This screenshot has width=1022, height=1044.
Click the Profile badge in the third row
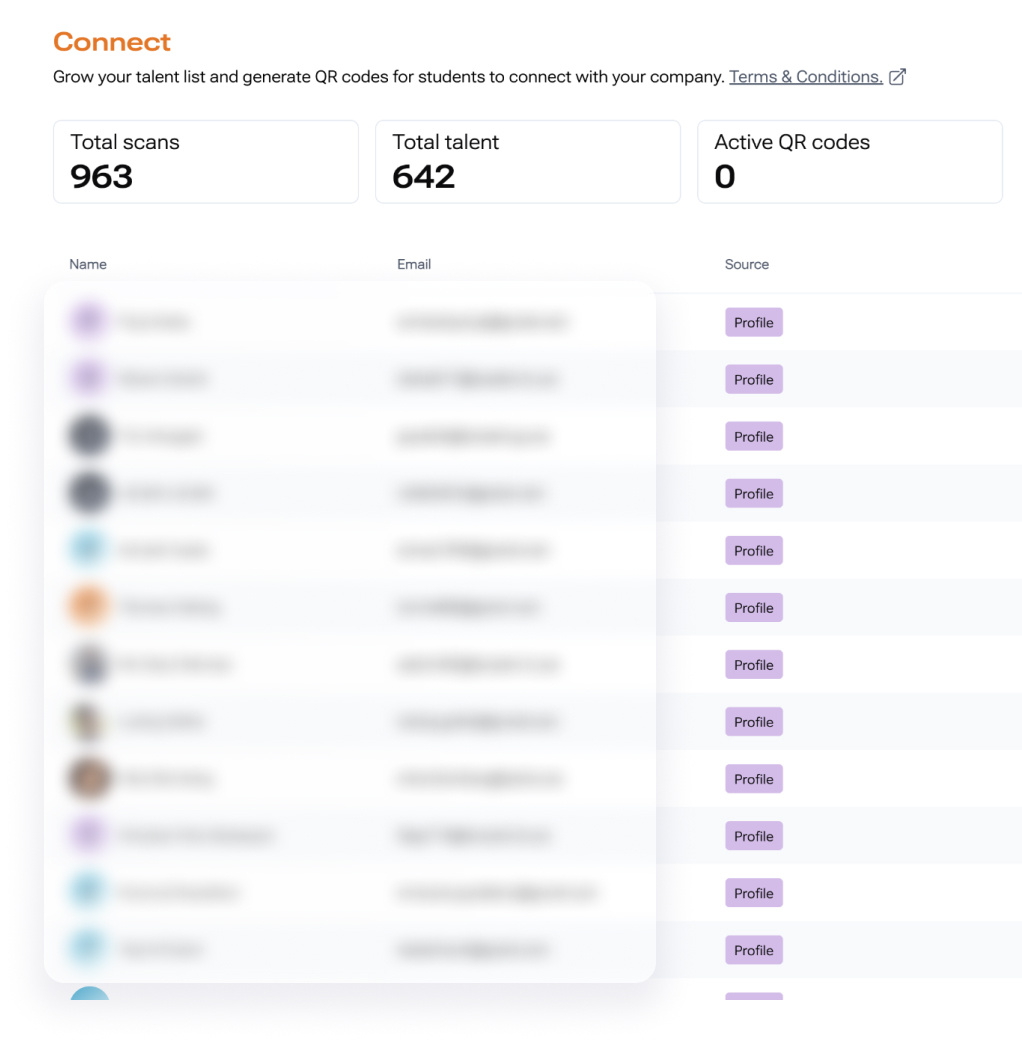753,437
